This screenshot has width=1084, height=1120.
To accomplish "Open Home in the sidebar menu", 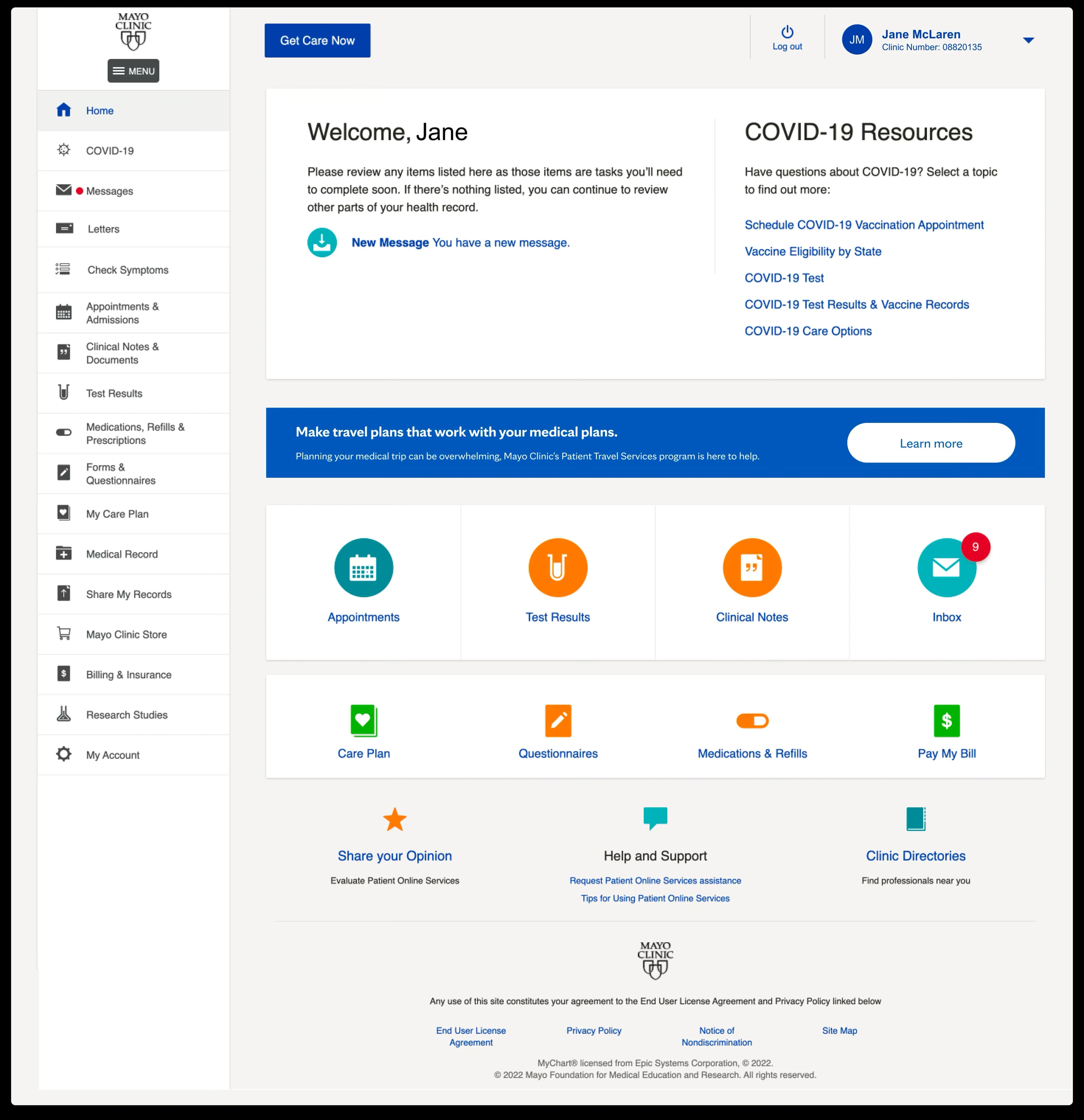I will point(133,110).
